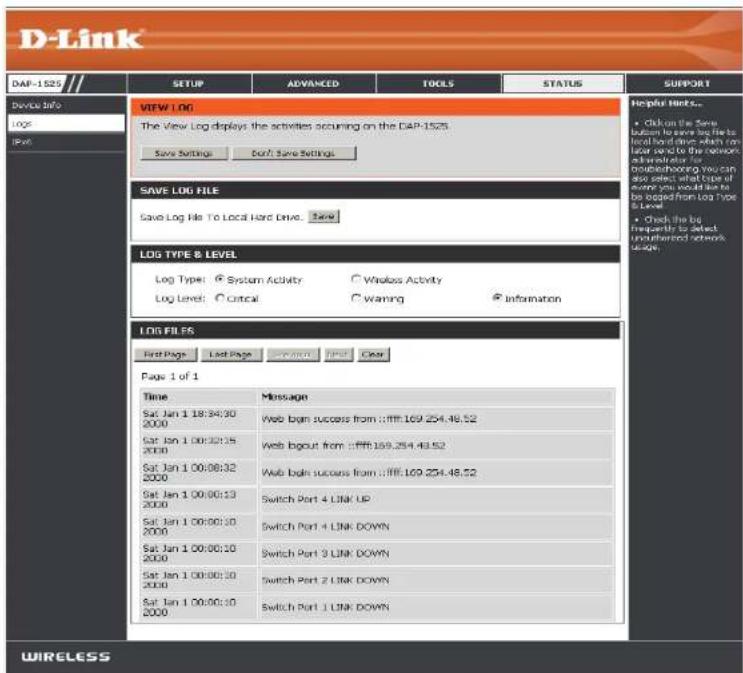Click Don't Save Settings button
743x673 pixels.
pos(294,153)
